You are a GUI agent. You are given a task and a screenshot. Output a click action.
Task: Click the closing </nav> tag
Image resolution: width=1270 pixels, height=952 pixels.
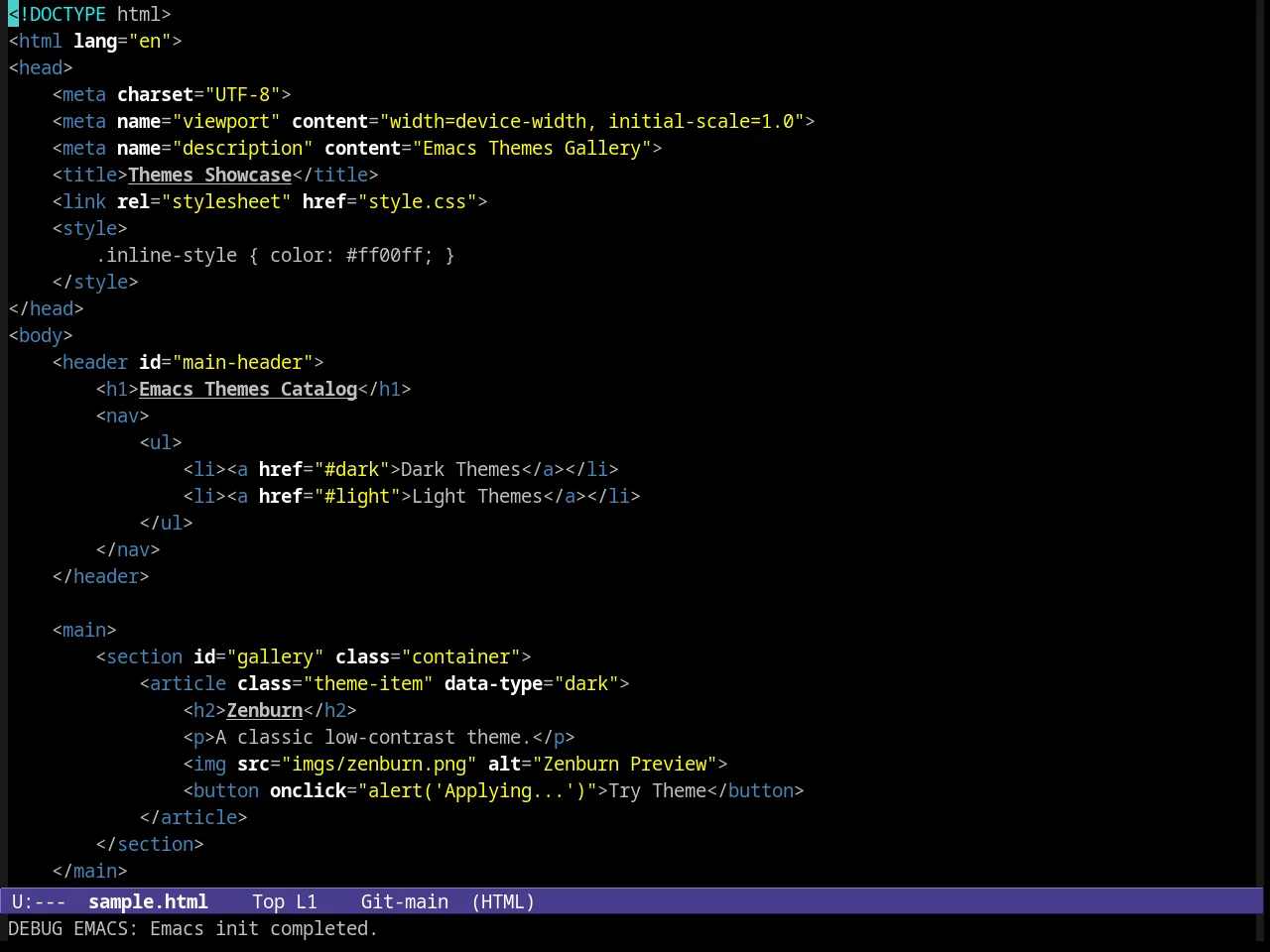click(128, 549)
